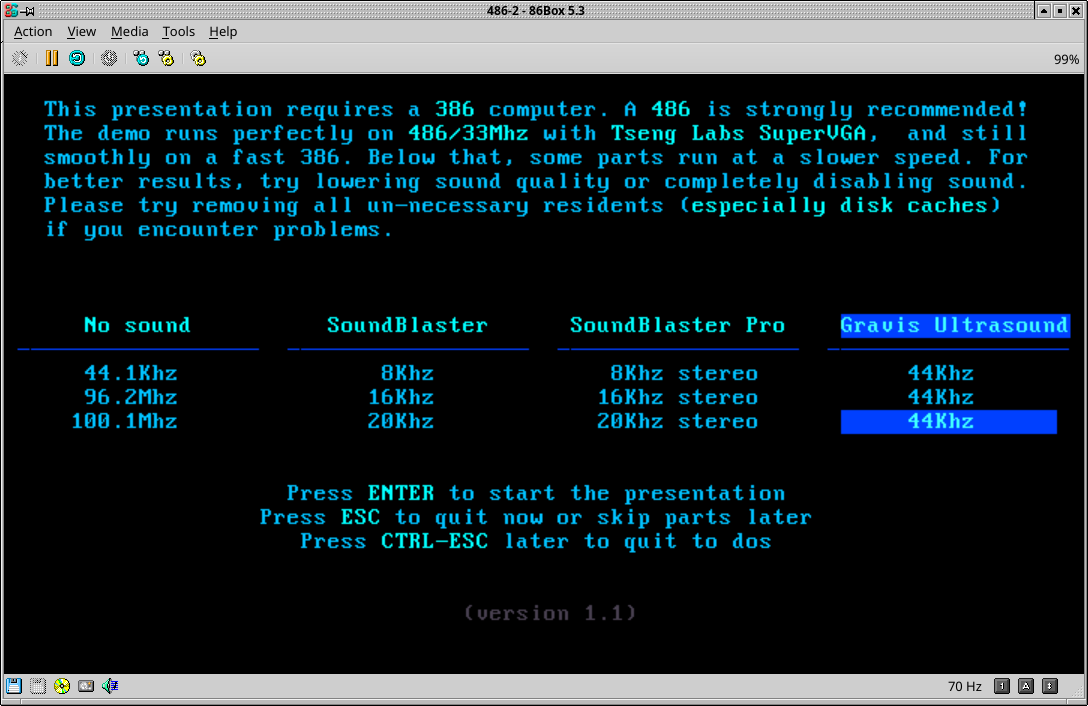The image size is (1088, 706).
Task: Click the 'SoundBlaster' column header
Action: click(x=407, y=325)
